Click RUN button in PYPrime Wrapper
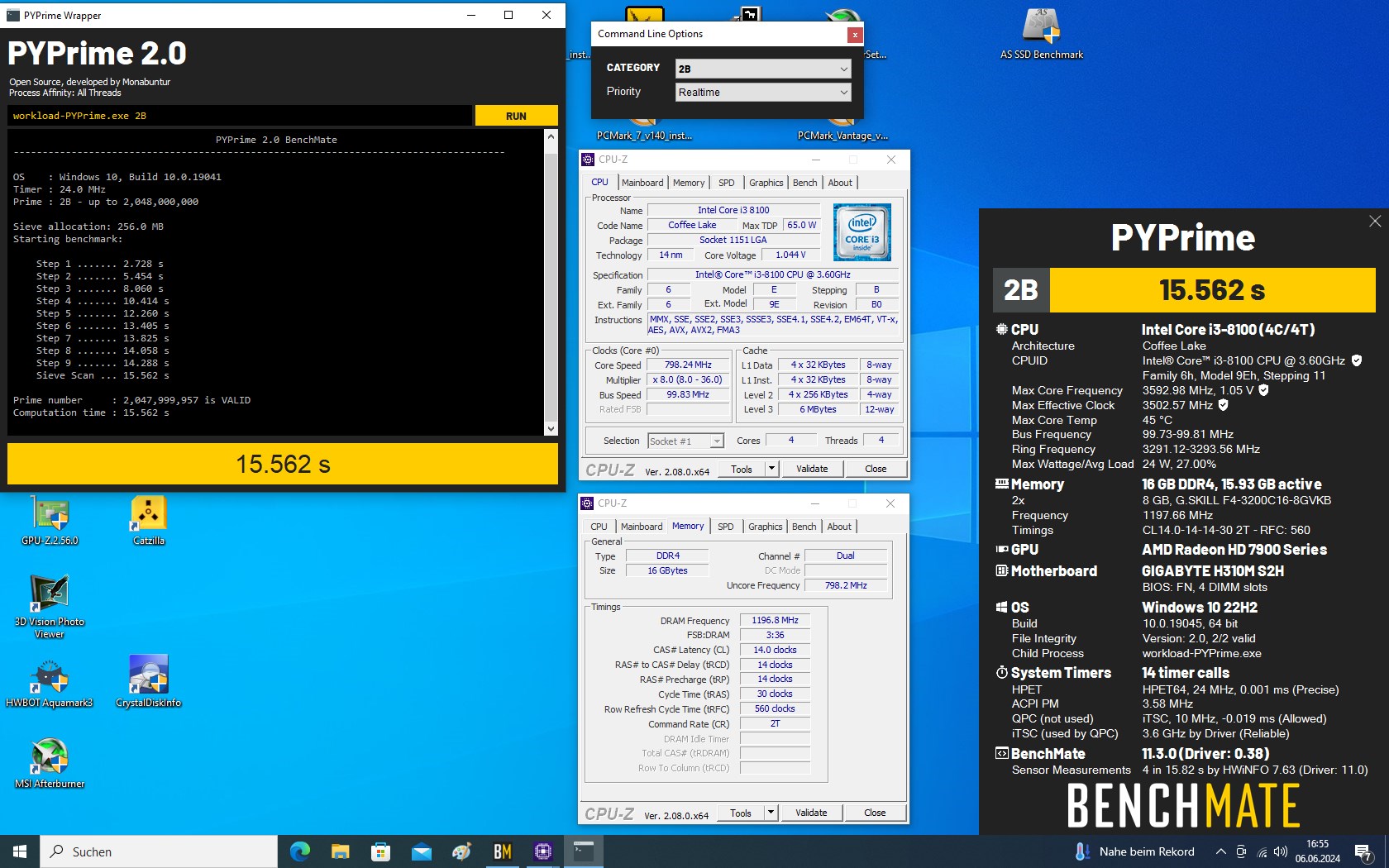 (516, 116)
